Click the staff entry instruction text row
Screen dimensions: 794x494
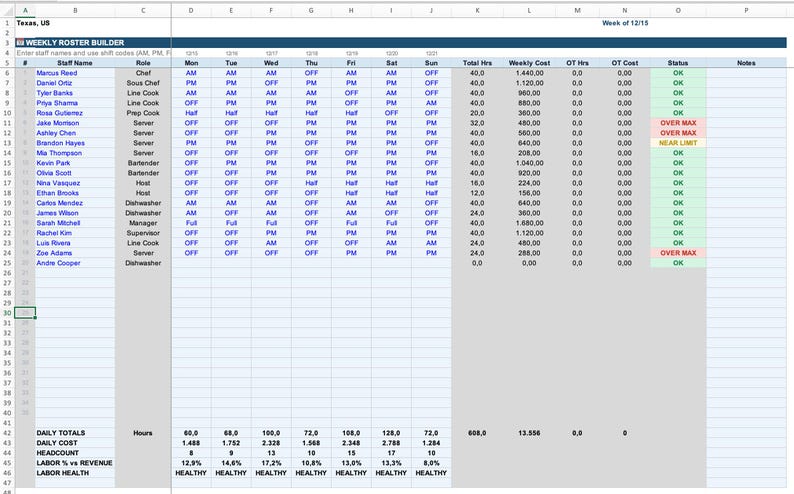[94, 53]
